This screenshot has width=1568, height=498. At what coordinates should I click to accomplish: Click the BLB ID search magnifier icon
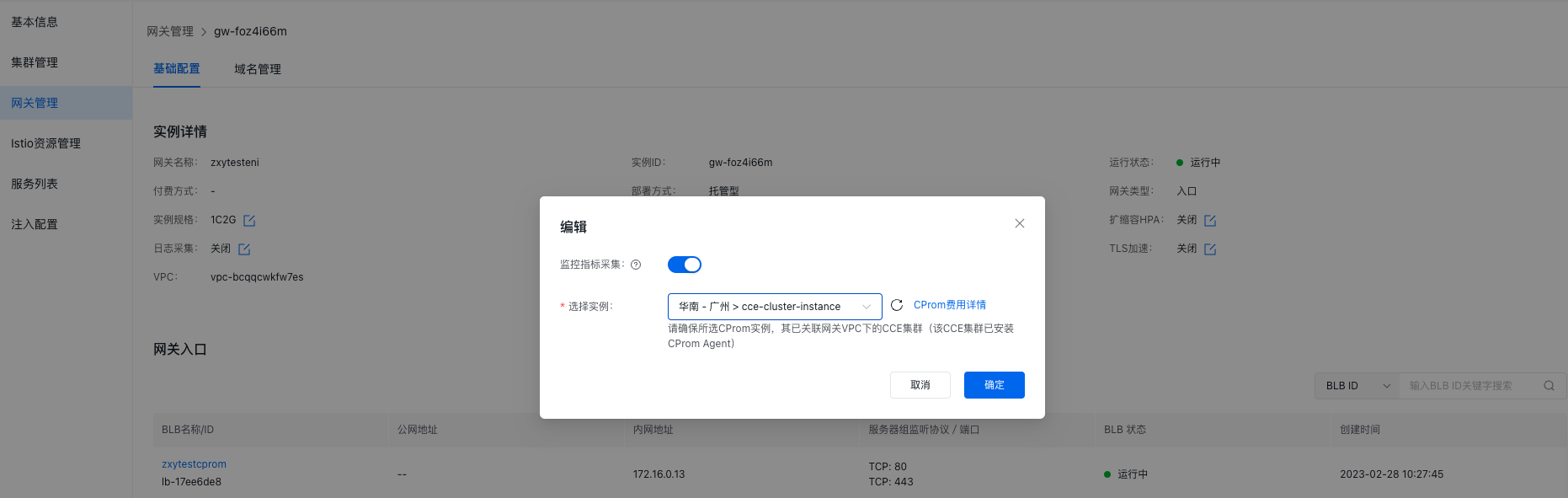click(1549, 386)
